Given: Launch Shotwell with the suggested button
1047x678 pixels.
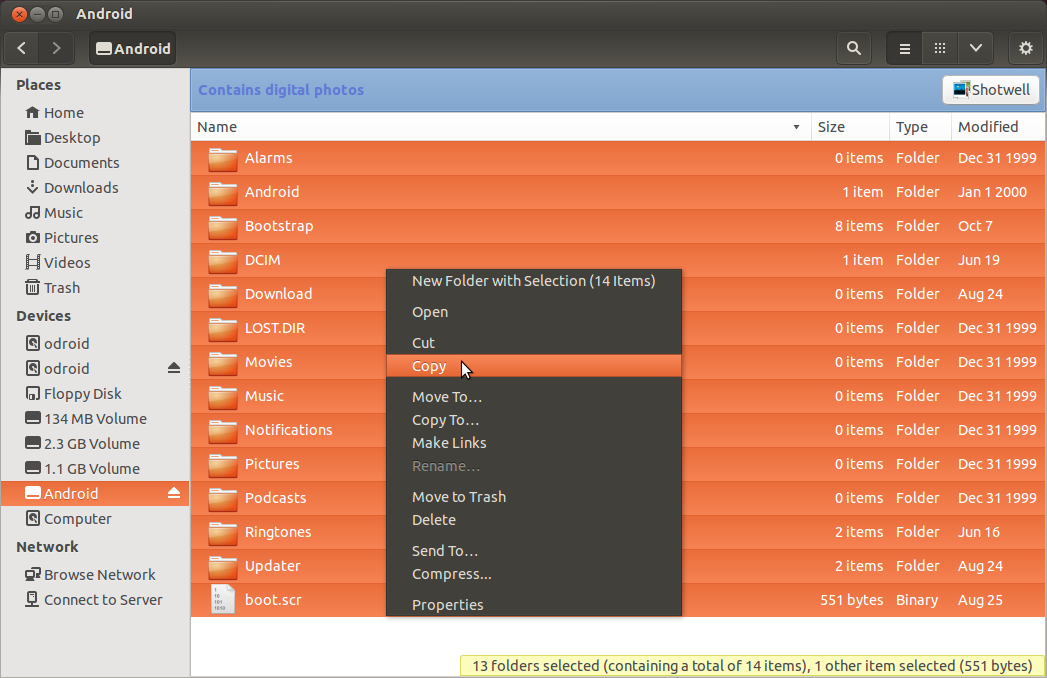Looking at the screenshot, I should tap(990, 89).
